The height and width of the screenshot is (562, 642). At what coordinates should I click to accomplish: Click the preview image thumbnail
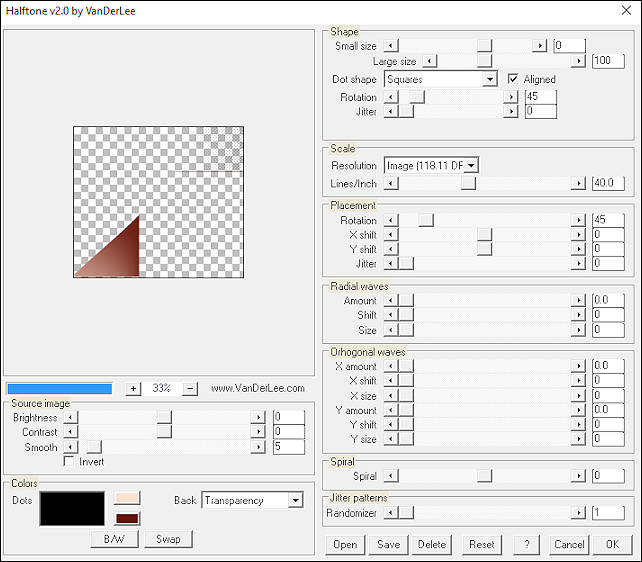[158, 202]
